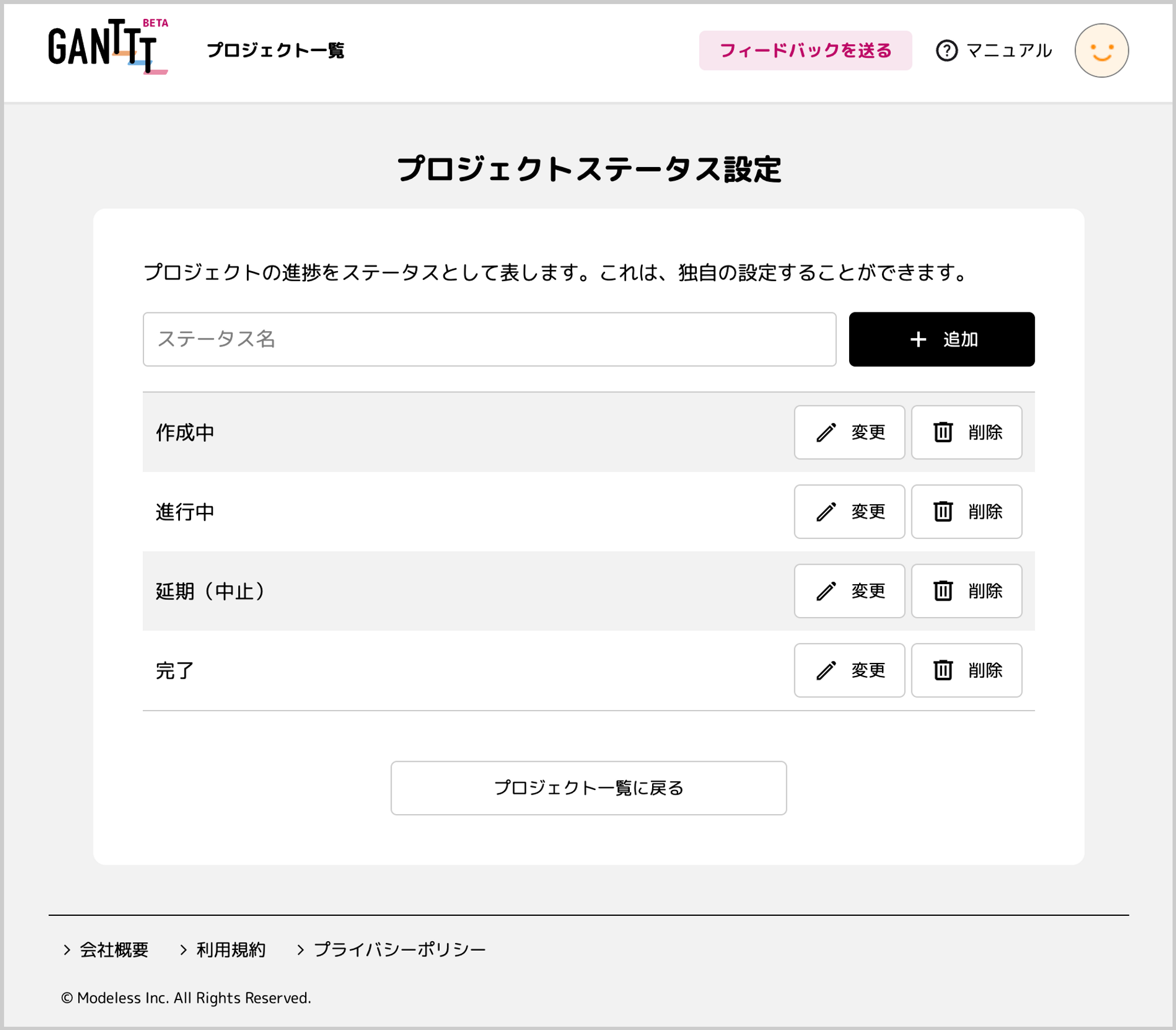Image resolution: width=1176 pixels, height=1030 pixels.
Task: Open the プライバシーポリシー footer link
Action: pos(399,950)
